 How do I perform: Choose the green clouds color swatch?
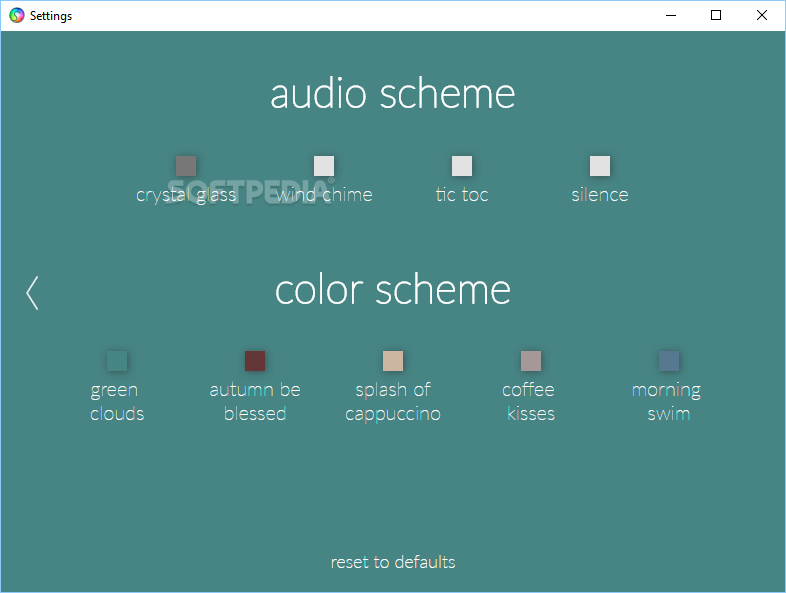117,361
